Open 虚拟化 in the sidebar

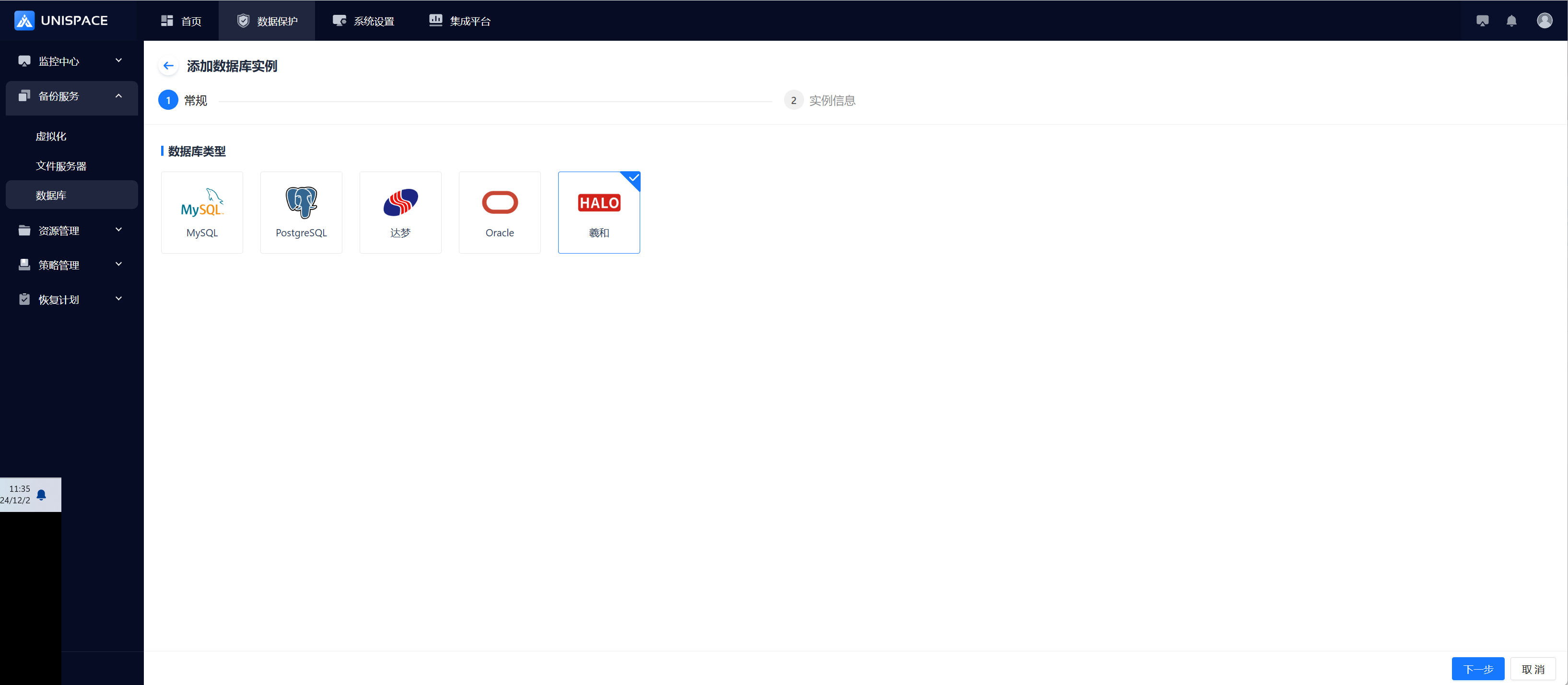[x=51, y=136]
